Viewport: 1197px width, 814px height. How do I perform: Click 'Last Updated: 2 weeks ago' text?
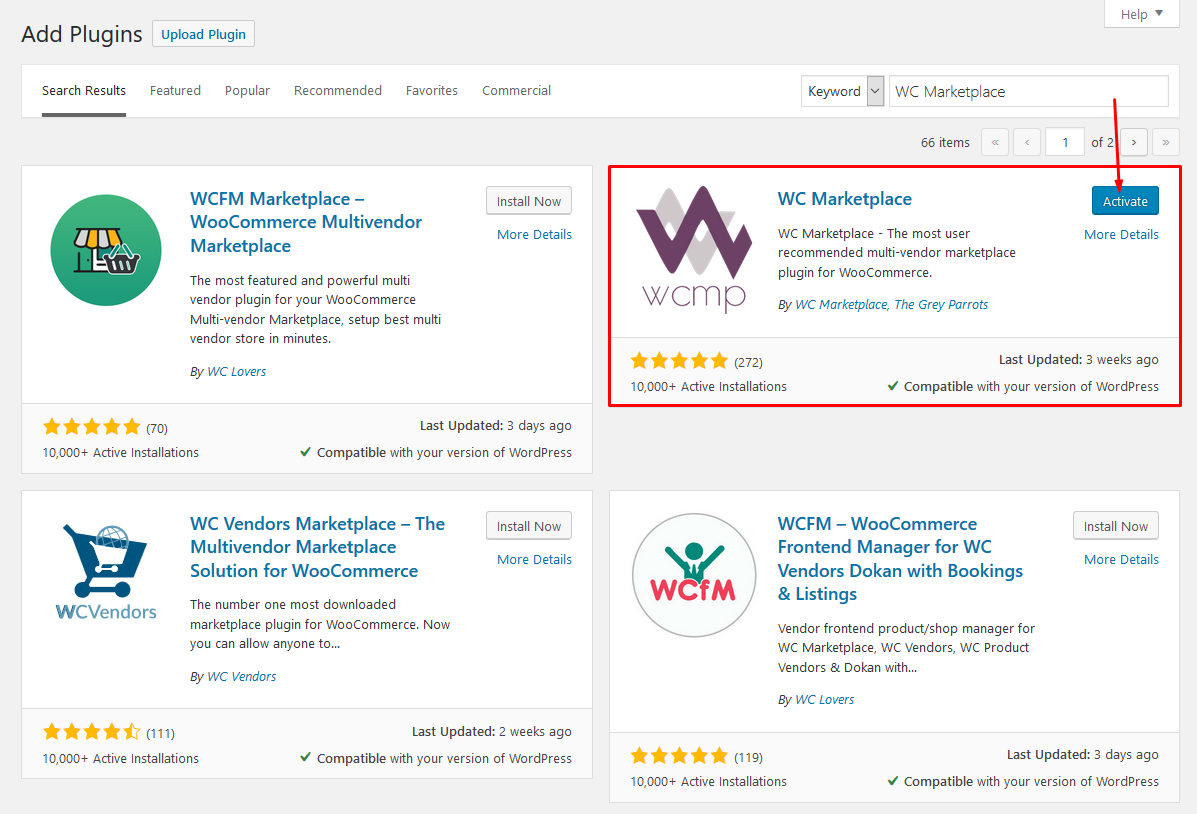pos(492,732)
